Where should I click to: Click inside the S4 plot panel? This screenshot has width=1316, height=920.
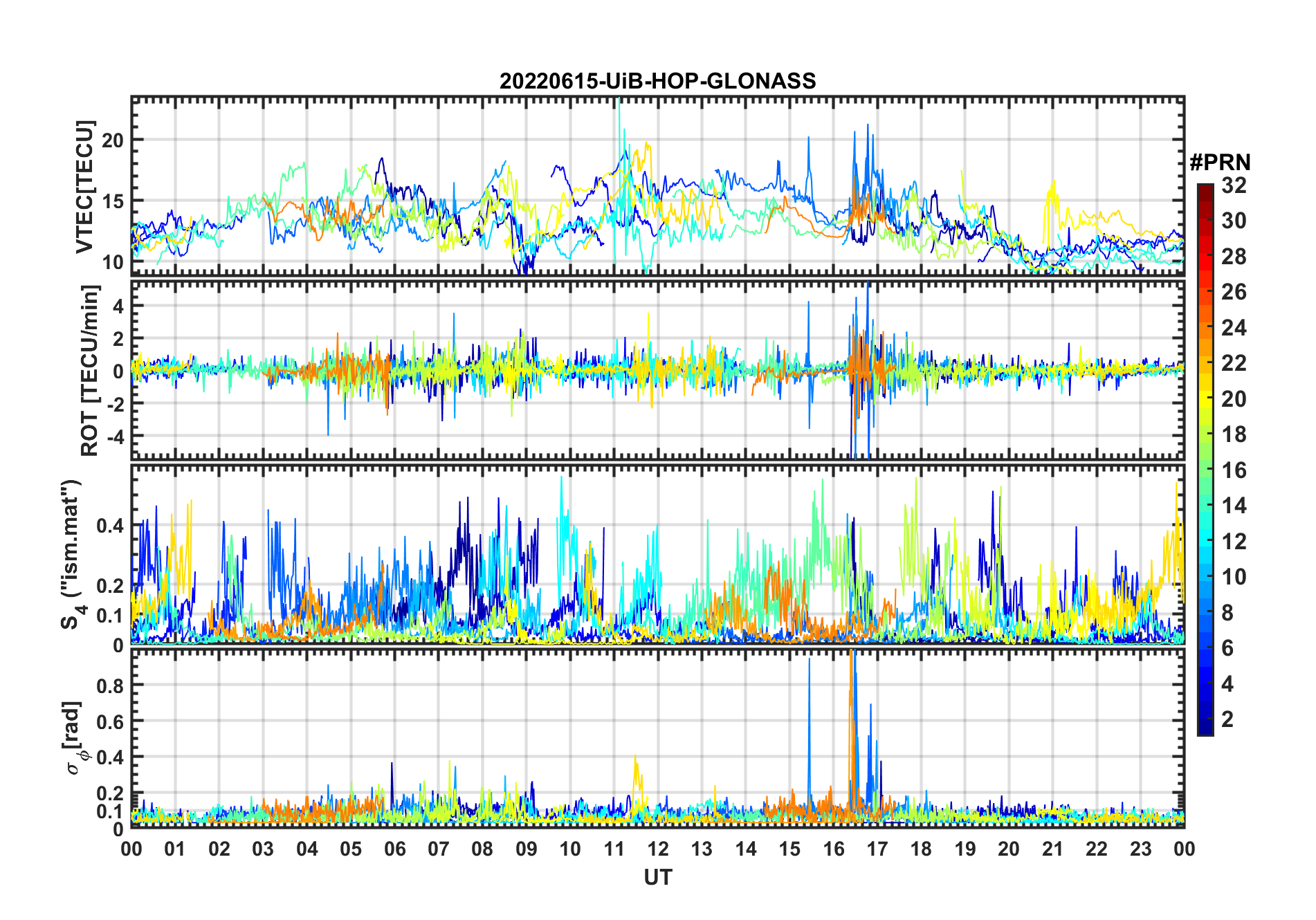point(658,554)
